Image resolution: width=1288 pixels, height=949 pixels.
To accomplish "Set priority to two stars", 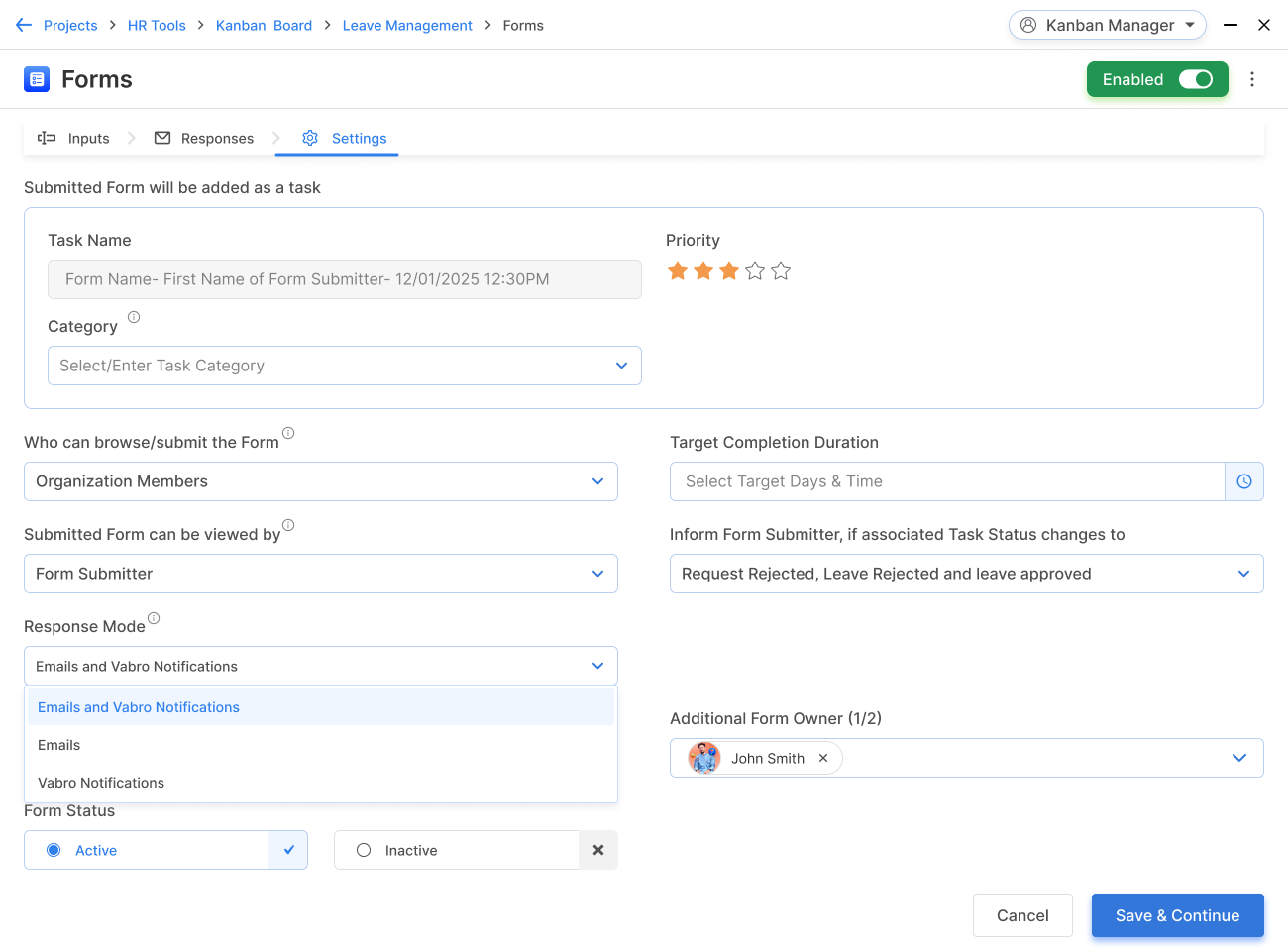I will [x=703, y=270].
